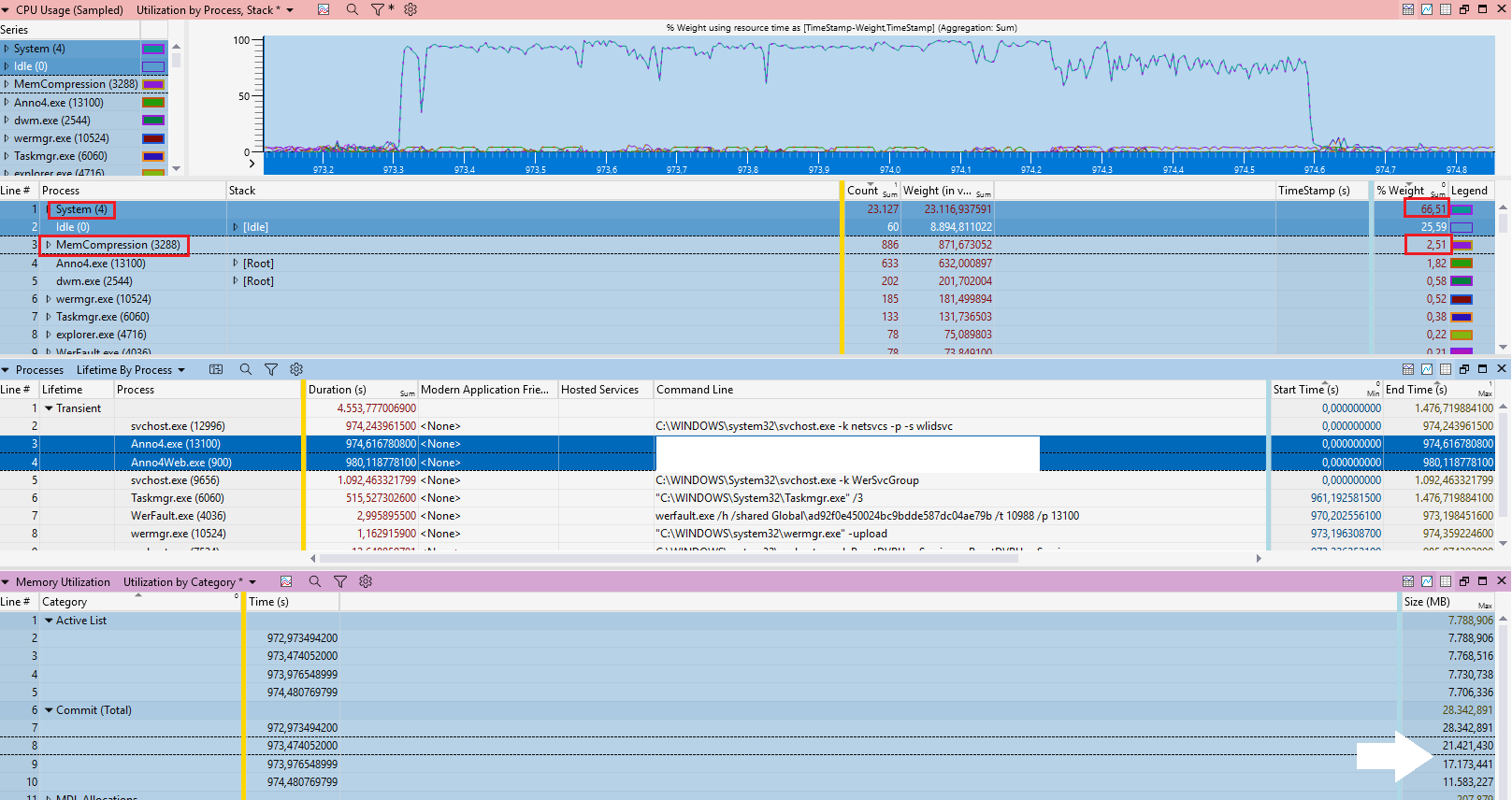Collapse the Active List category
Image resolution: width=1512 pixels, height=800 pixels.
(49, 621)
